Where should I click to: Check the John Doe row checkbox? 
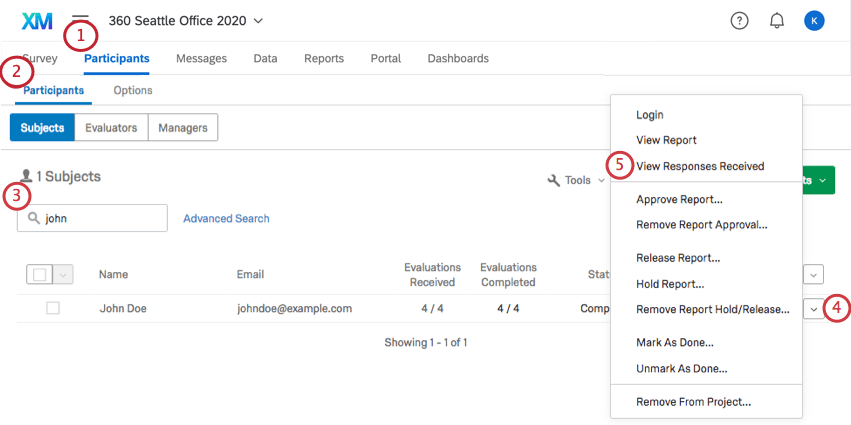[53, 308]
